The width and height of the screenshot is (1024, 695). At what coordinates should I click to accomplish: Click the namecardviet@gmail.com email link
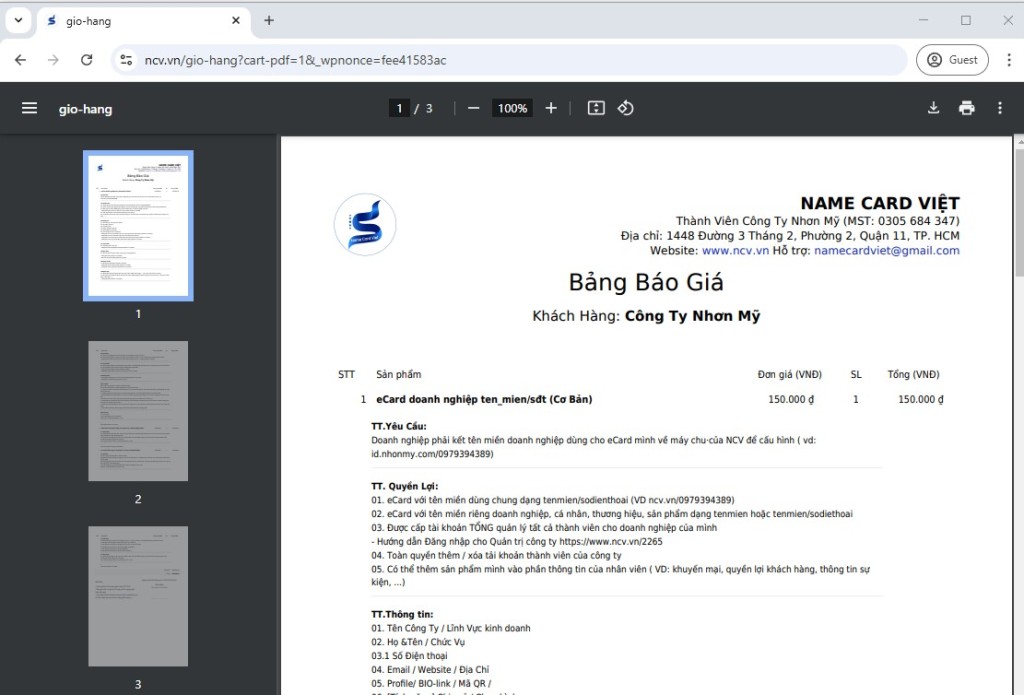point(886,251)
